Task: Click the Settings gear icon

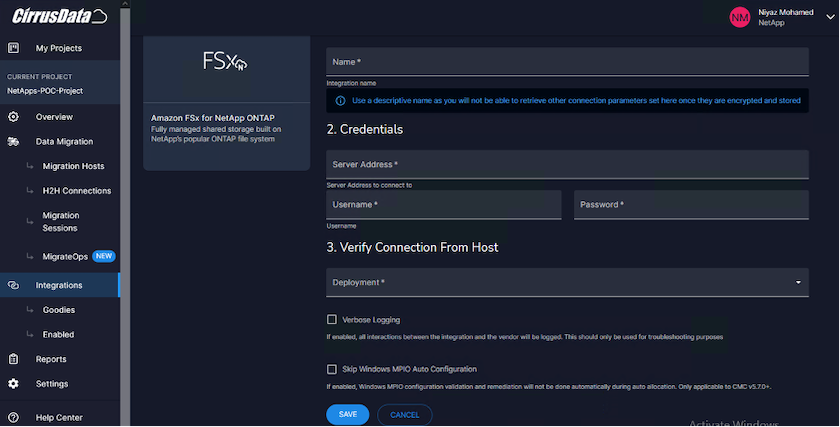Action: [14, 384]
